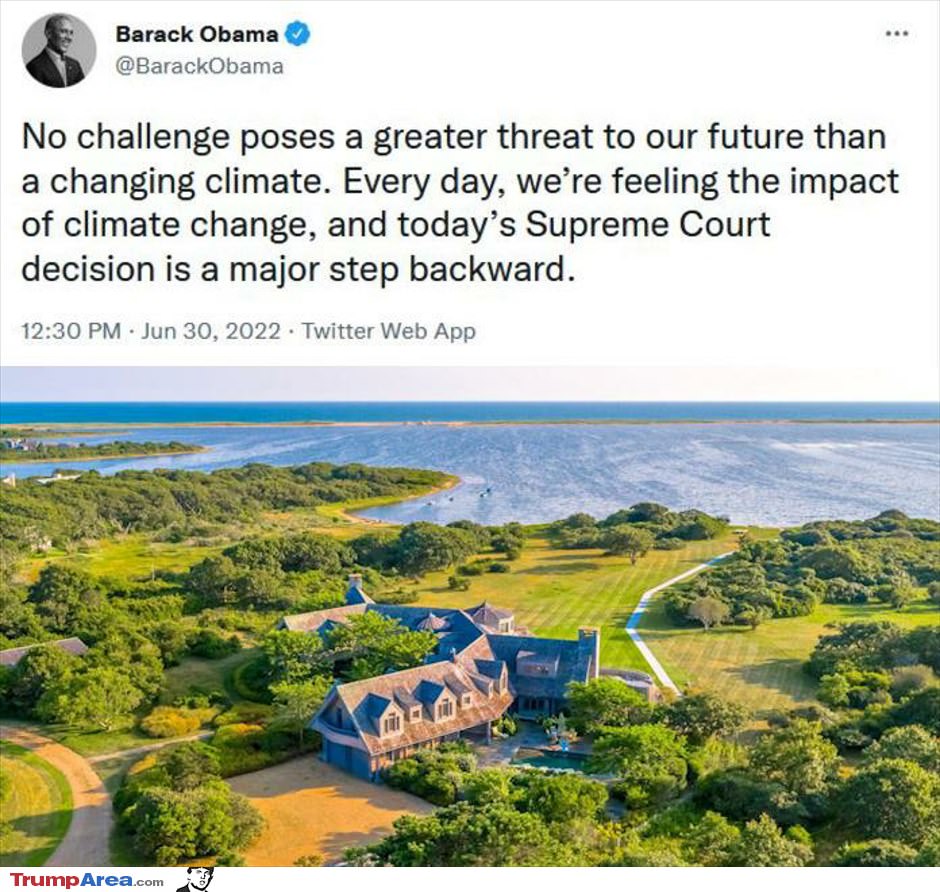Click the word "backward" ending the tweet
Viewport: 940px width, 892px height.
(x=487, y=270)
